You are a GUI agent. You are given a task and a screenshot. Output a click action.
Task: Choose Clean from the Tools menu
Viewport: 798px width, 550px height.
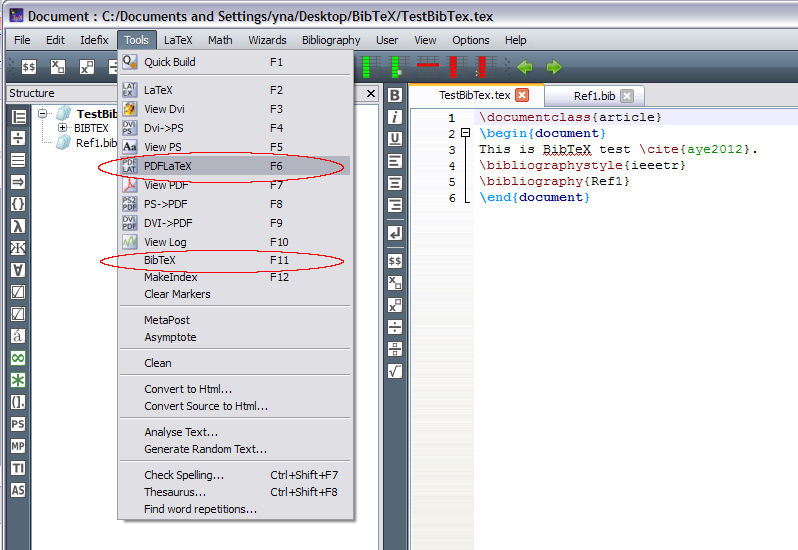pyautogui.click(x=235, y=363)
